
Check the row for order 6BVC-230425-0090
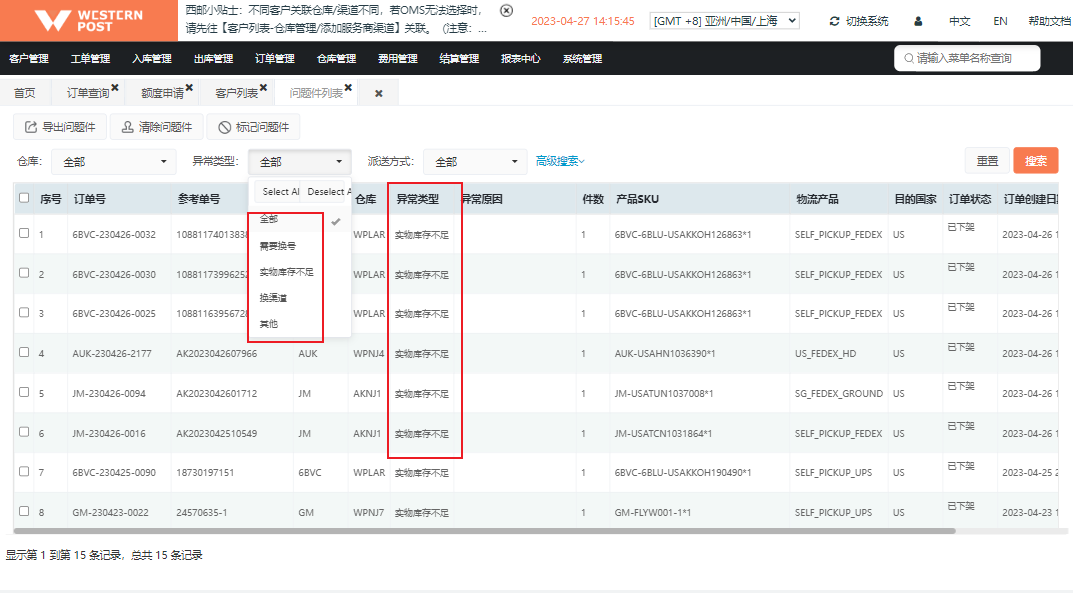click(x=24, y=471)
